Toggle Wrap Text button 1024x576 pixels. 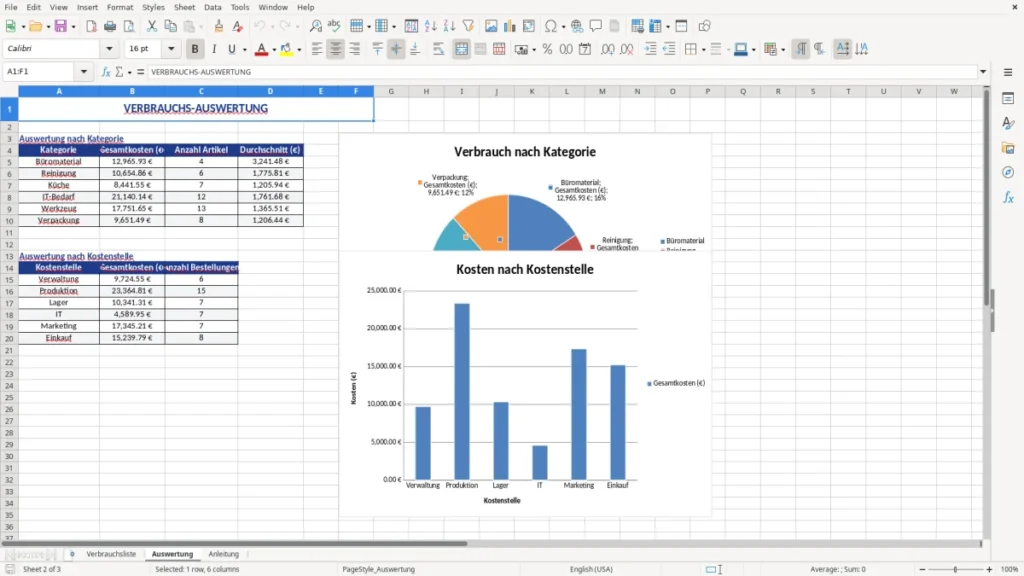(438, 49)
